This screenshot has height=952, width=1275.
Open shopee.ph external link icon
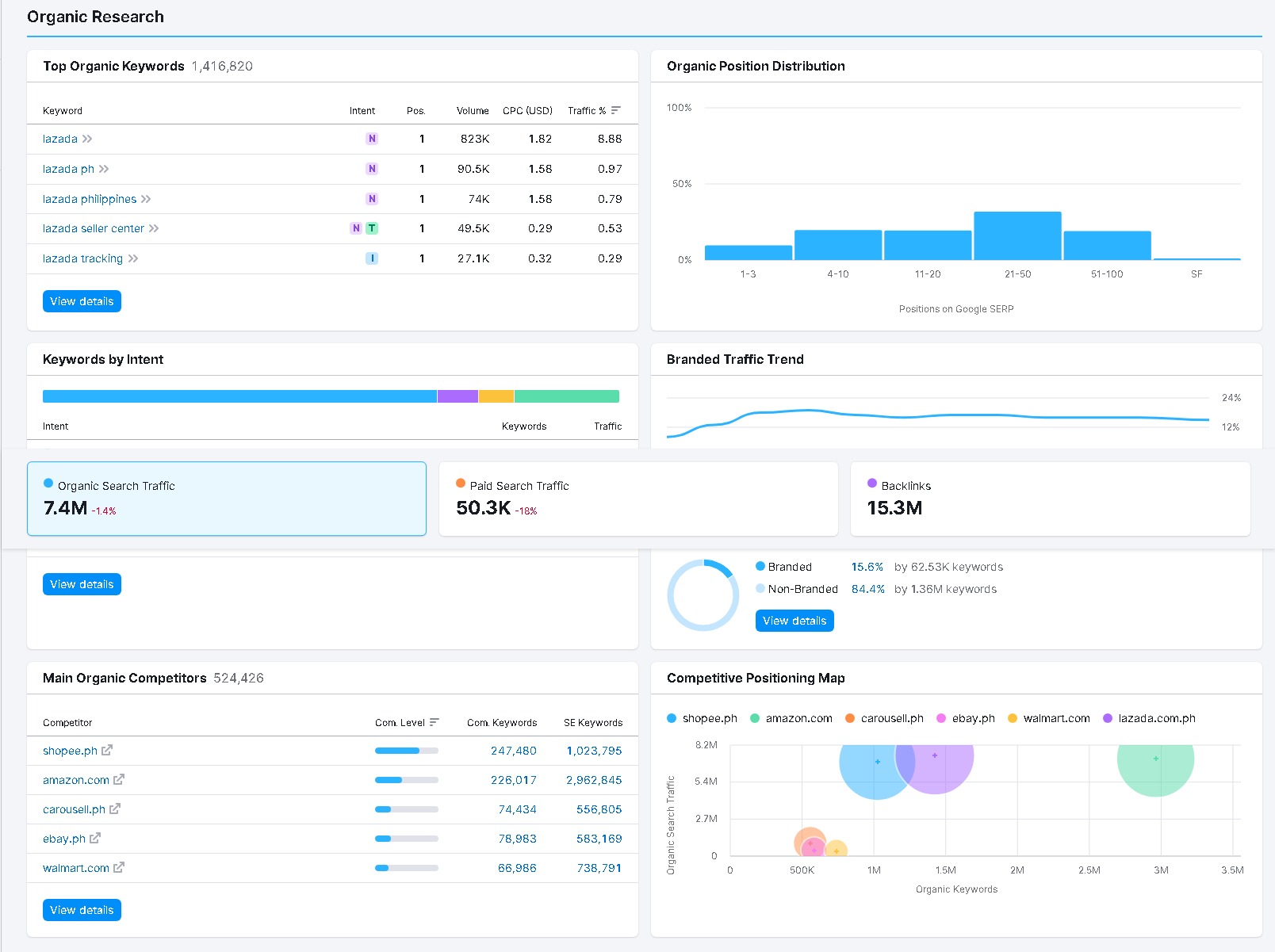[x=107, y=750]
